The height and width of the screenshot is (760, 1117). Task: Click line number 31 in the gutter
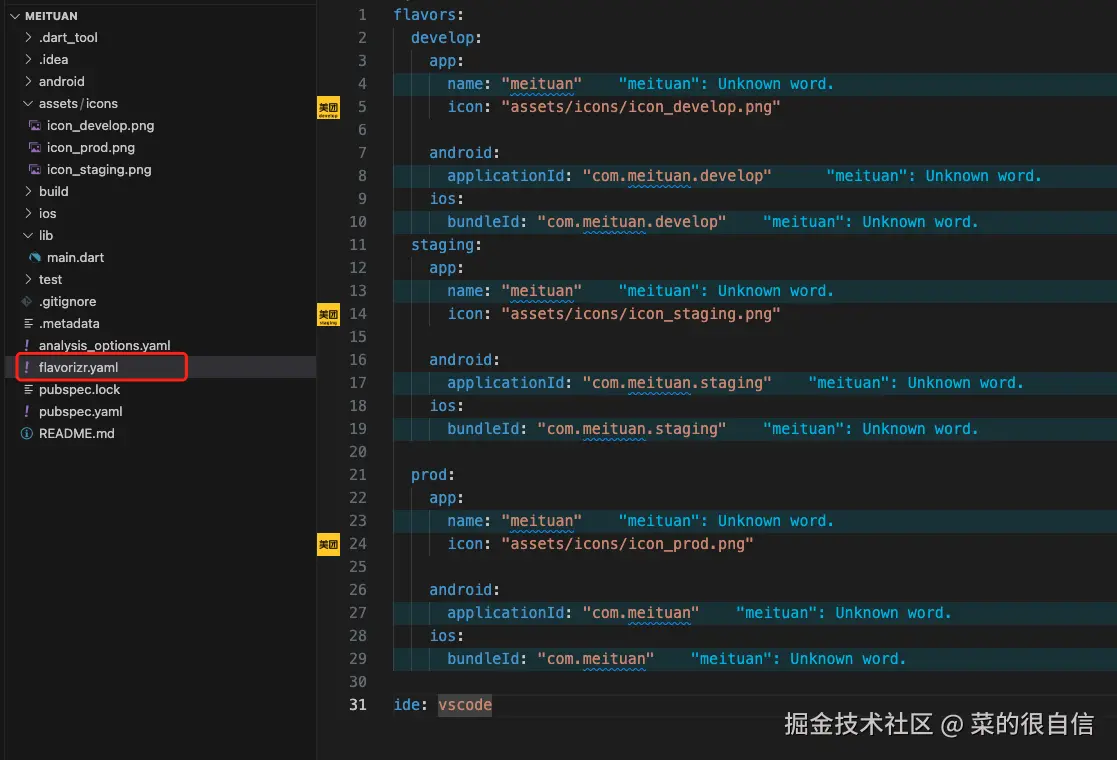click(x=358, y=704)
